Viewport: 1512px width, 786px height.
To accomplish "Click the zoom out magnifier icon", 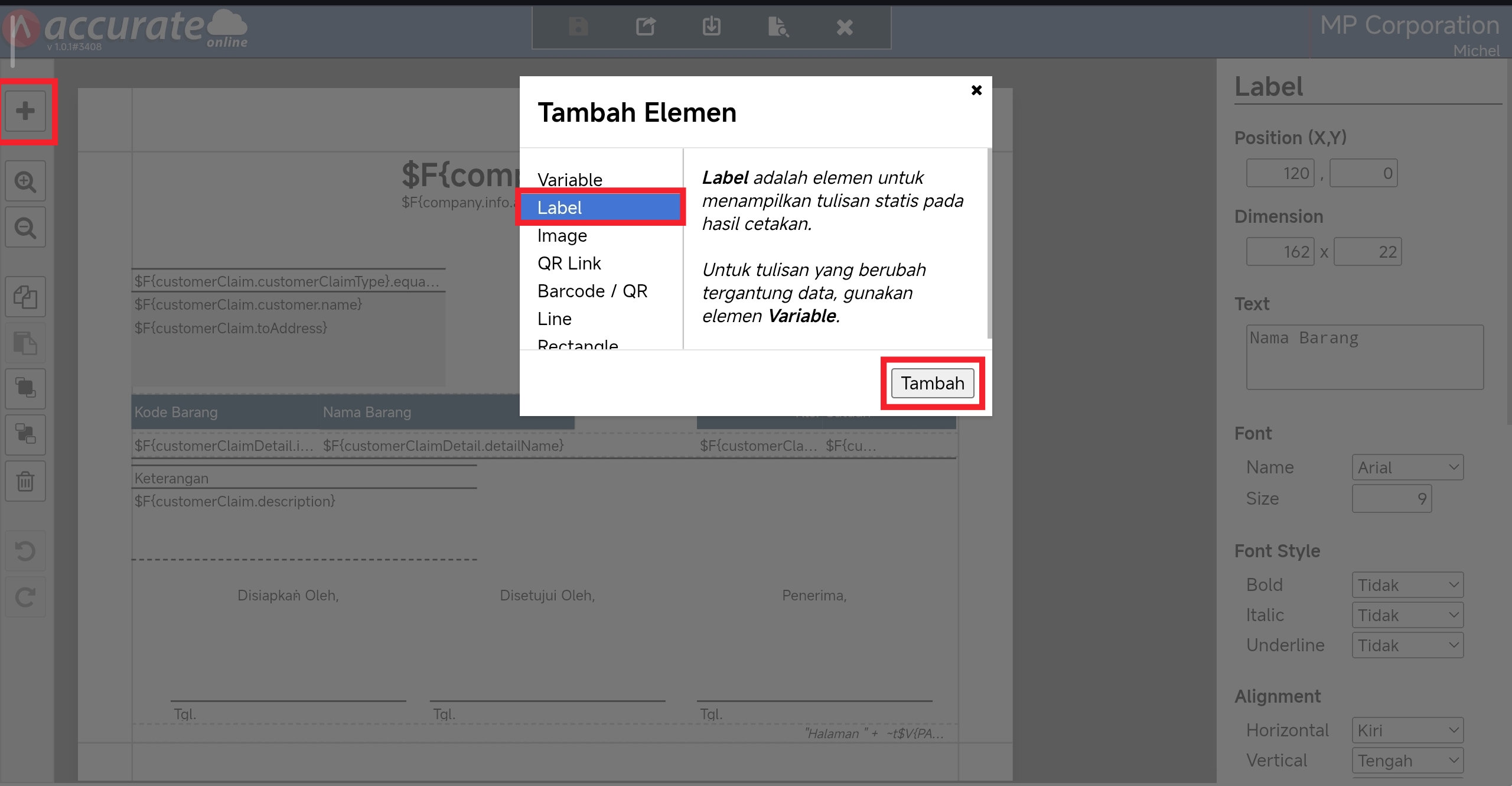I will point(25,228).
